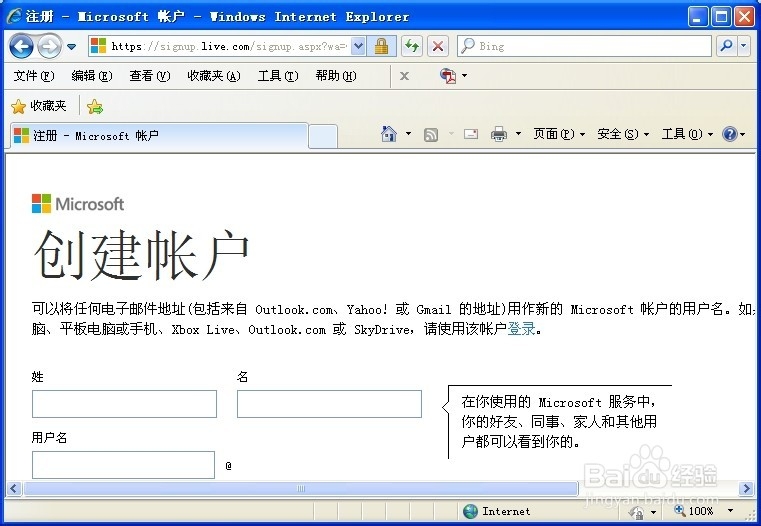The height and width of the screenshot is (526, 761).
Task: Open a new blank tab
Action: [323, 136]
